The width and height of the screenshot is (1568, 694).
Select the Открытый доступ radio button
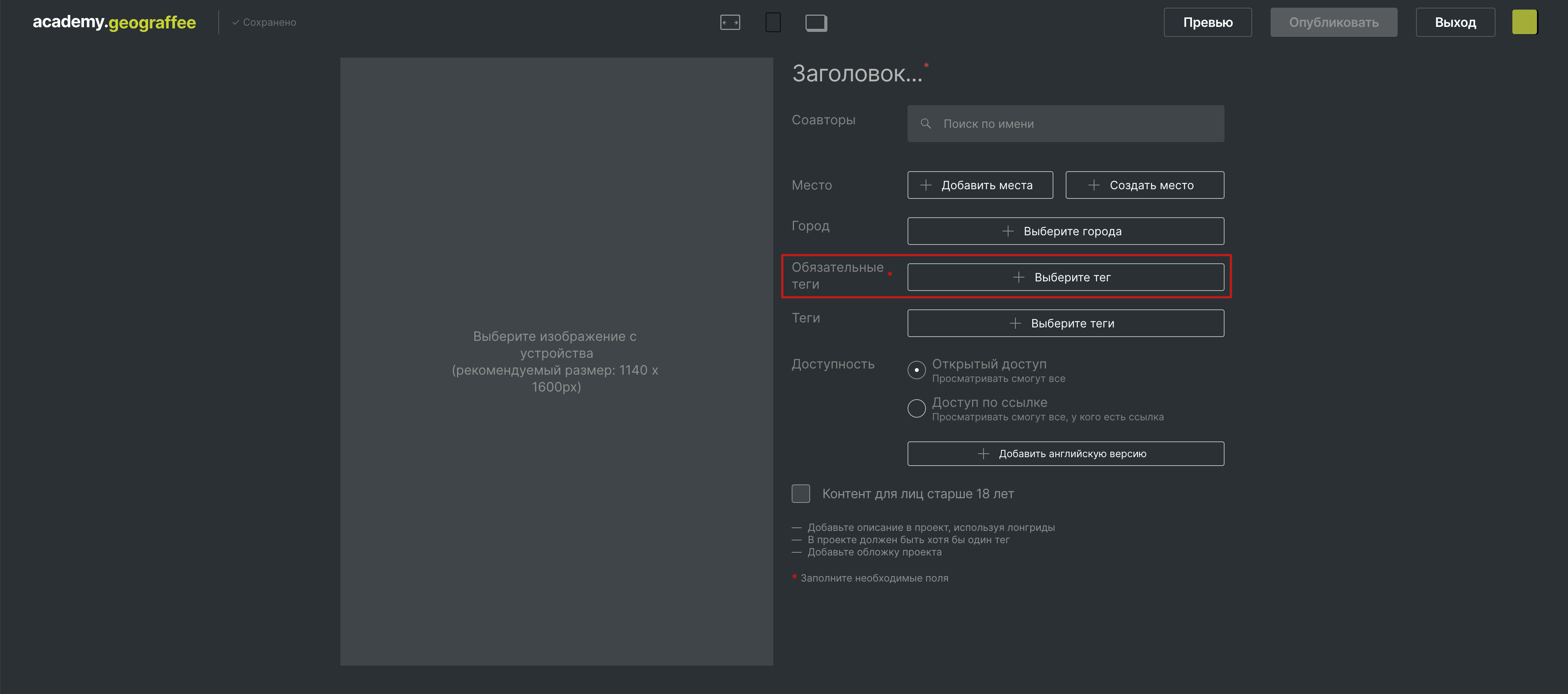pyautogui.click(x=916, y=370)
